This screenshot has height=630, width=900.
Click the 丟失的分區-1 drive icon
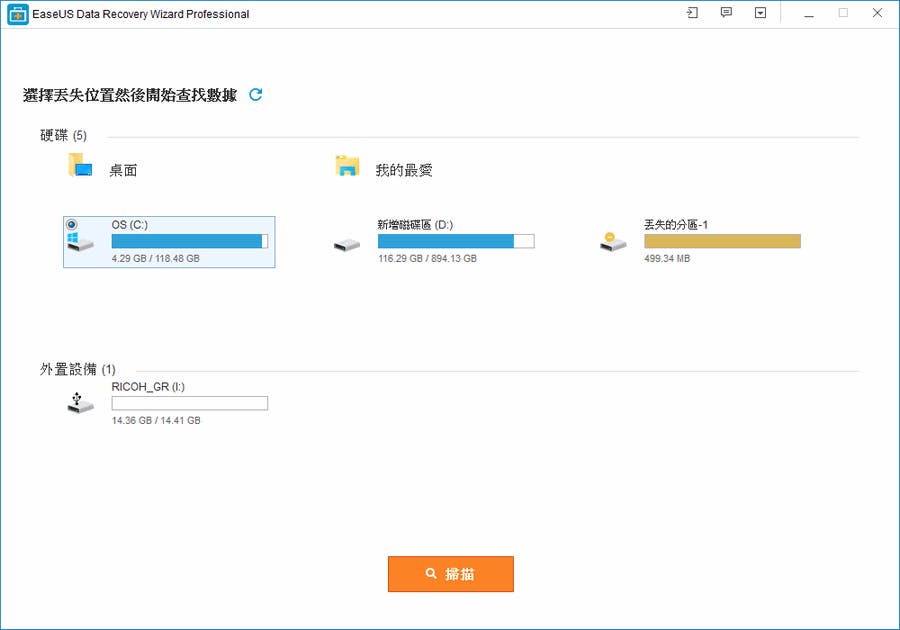pyautogui.click(x=613, y=242)
